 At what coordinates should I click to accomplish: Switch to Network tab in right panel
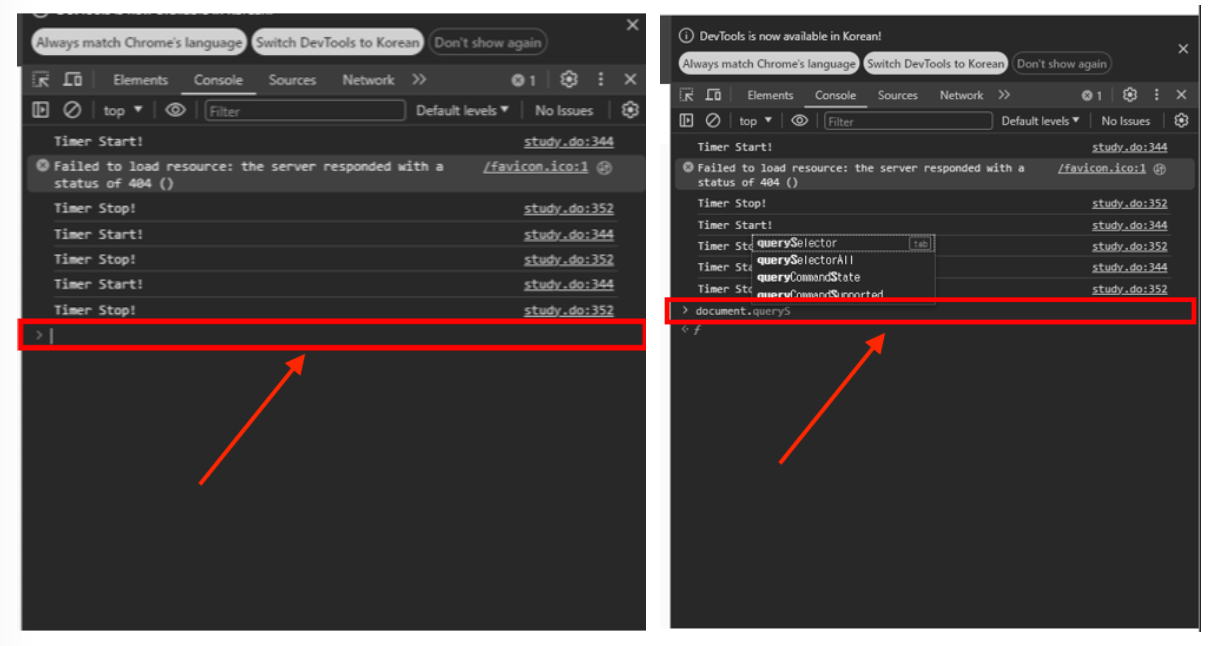tap(961, 95)
